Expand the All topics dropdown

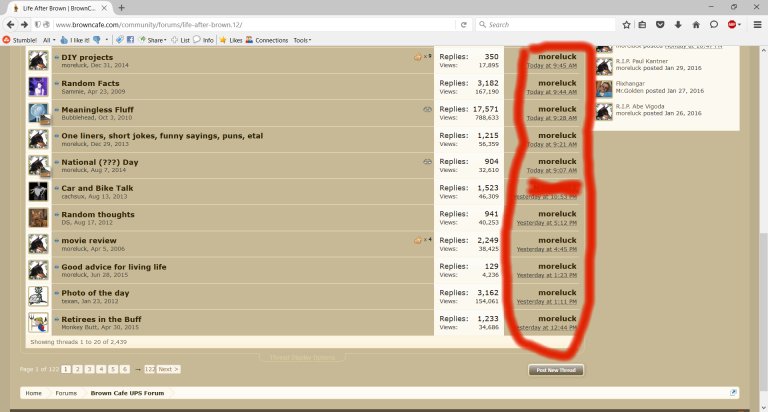coord(49,40)
